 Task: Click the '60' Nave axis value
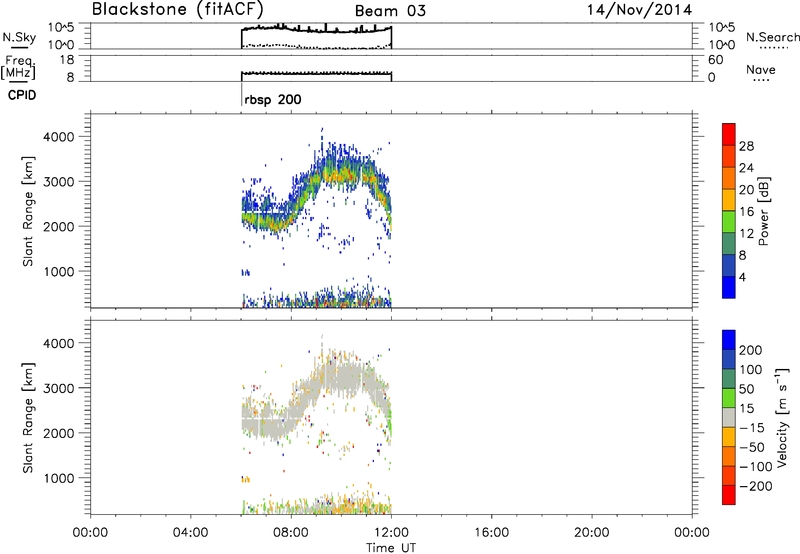point(715,60)
